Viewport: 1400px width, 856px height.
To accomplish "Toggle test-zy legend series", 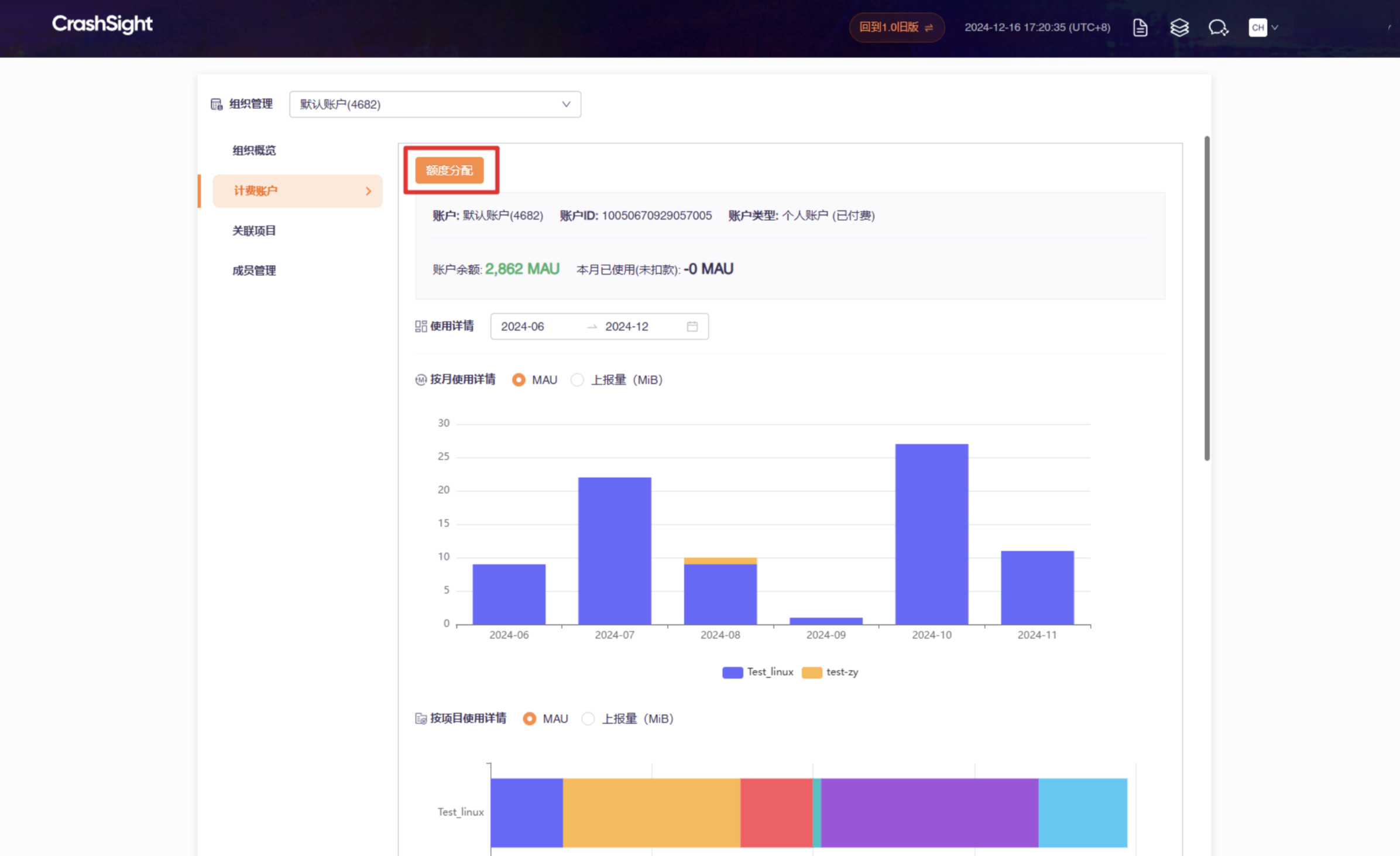I will click(830, 672).
